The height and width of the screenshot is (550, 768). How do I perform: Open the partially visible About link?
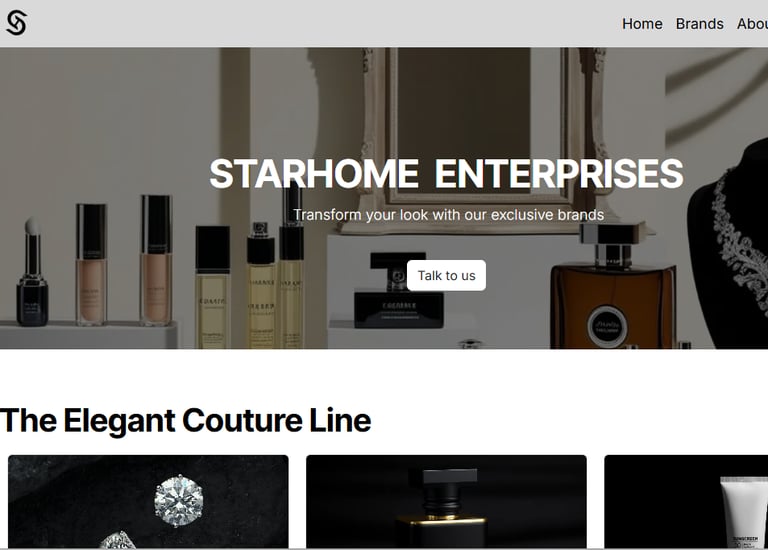click(752, 24)
